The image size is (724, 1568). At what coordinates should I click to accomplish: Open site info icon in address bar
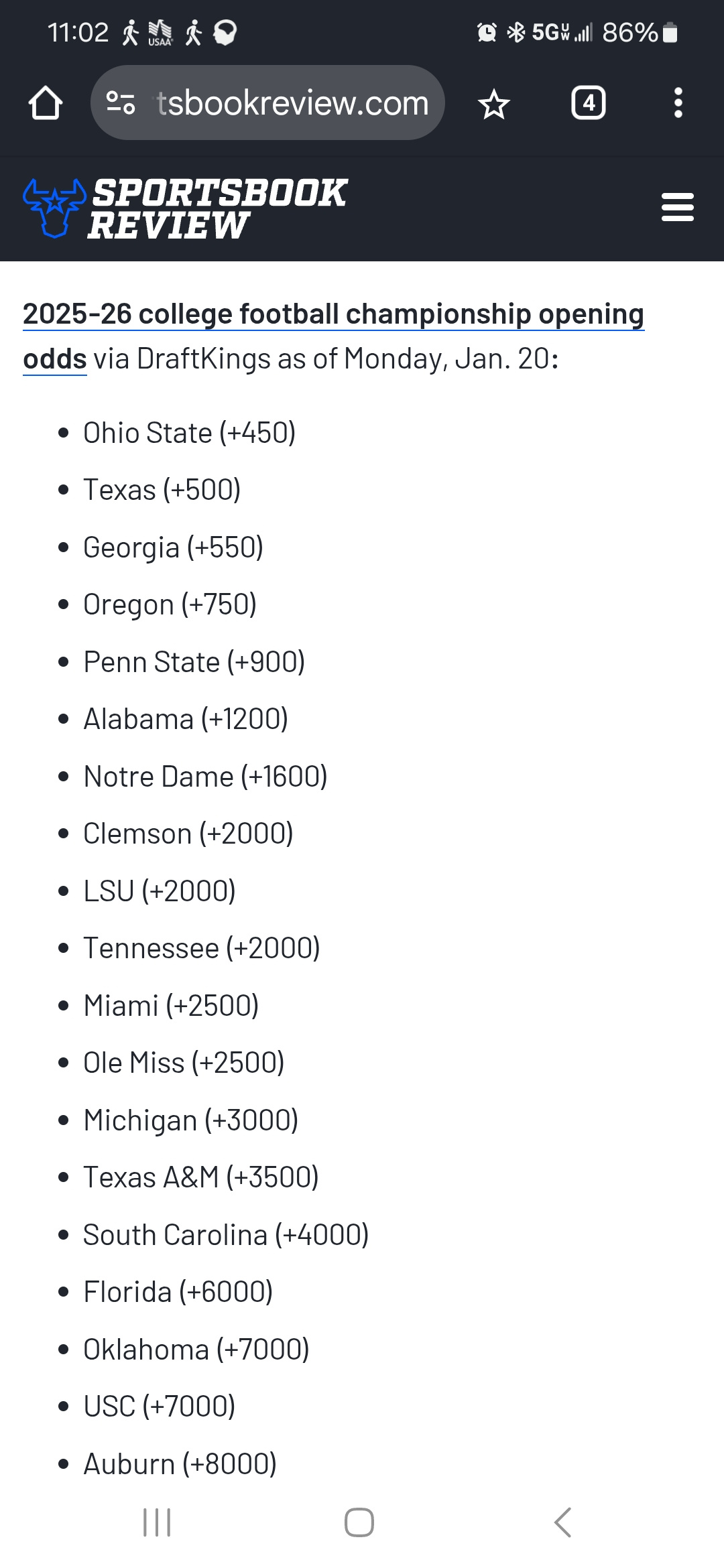click(x=121, y=103)
